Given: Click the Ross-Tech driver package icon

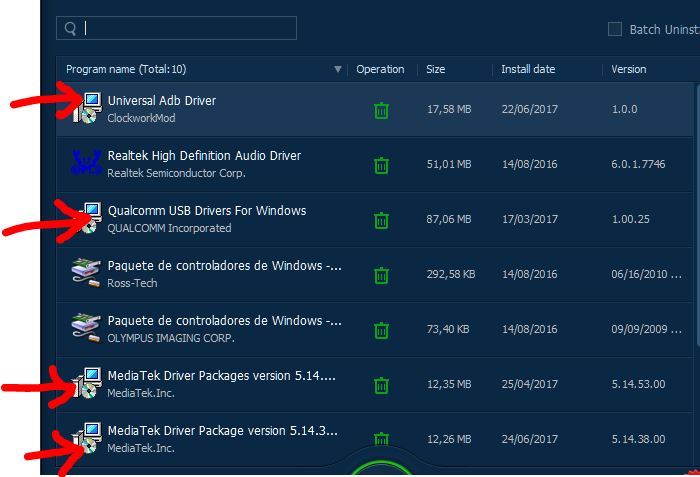Looking at the screenshot, I should tap(86, 272).
